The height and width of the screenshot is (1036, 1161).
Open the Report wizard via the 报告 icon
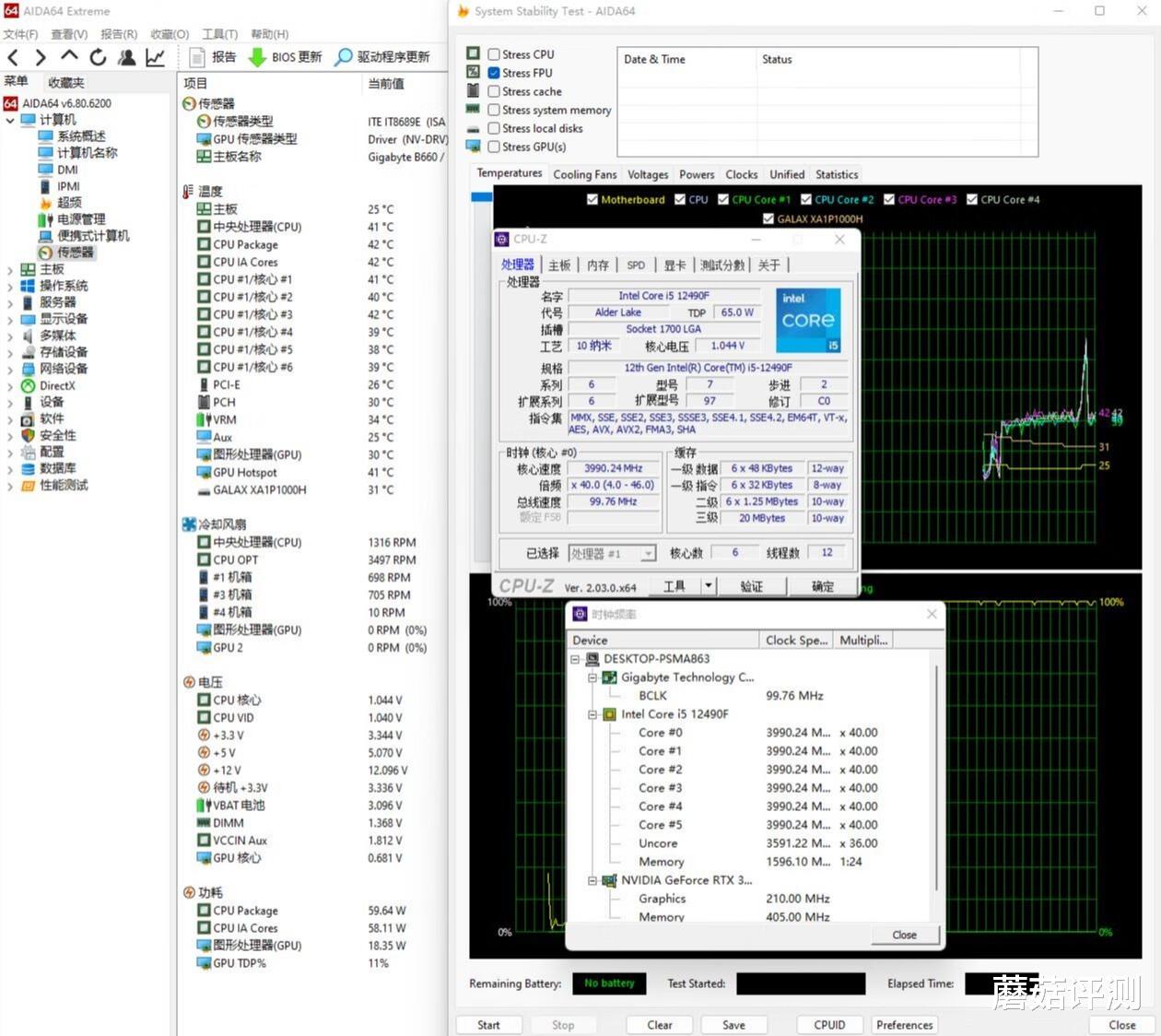tap(198, 56)
